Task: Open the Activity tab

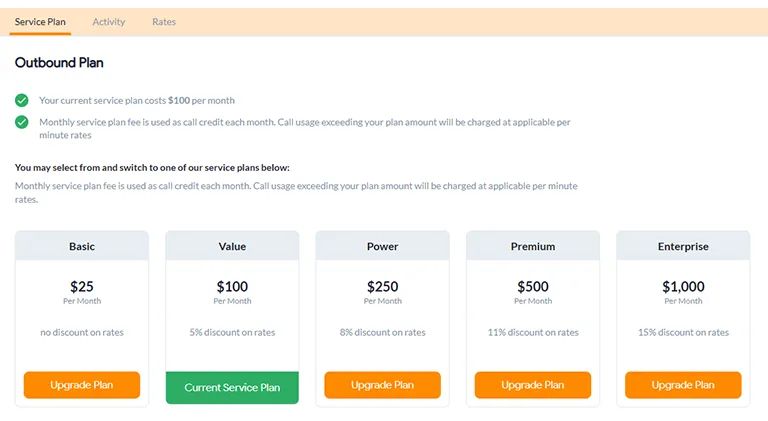Action: pos(109,21)
